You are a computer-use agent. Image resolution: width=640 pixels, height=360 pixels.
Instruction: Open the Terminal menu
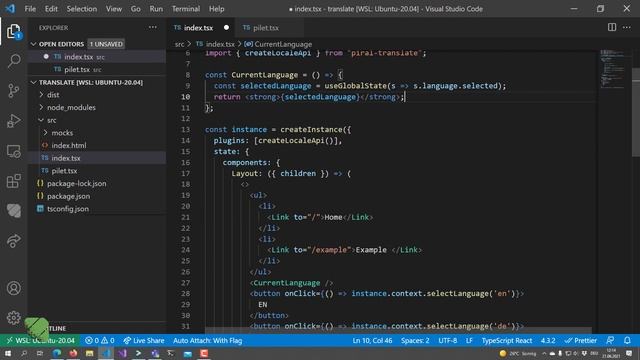point(186,9)
